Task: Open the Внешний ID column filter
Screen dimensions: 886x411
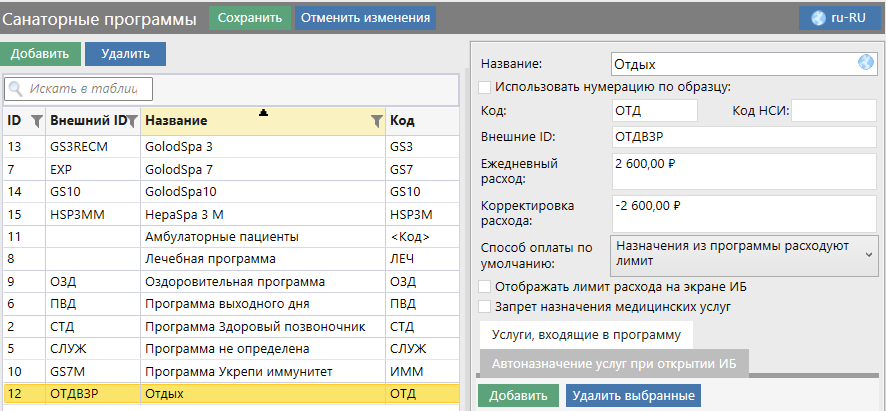Action: [134, 121]
